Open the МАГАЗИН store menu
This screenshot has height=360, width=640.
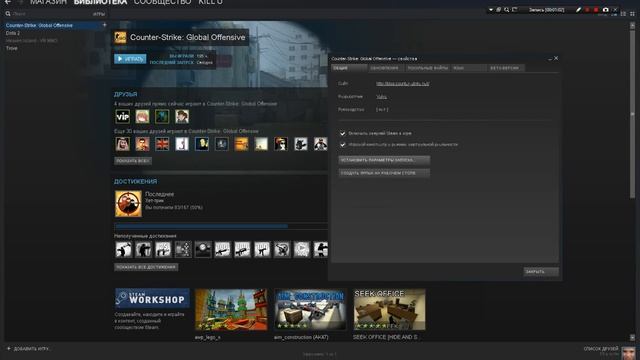(x=48, y=2)
